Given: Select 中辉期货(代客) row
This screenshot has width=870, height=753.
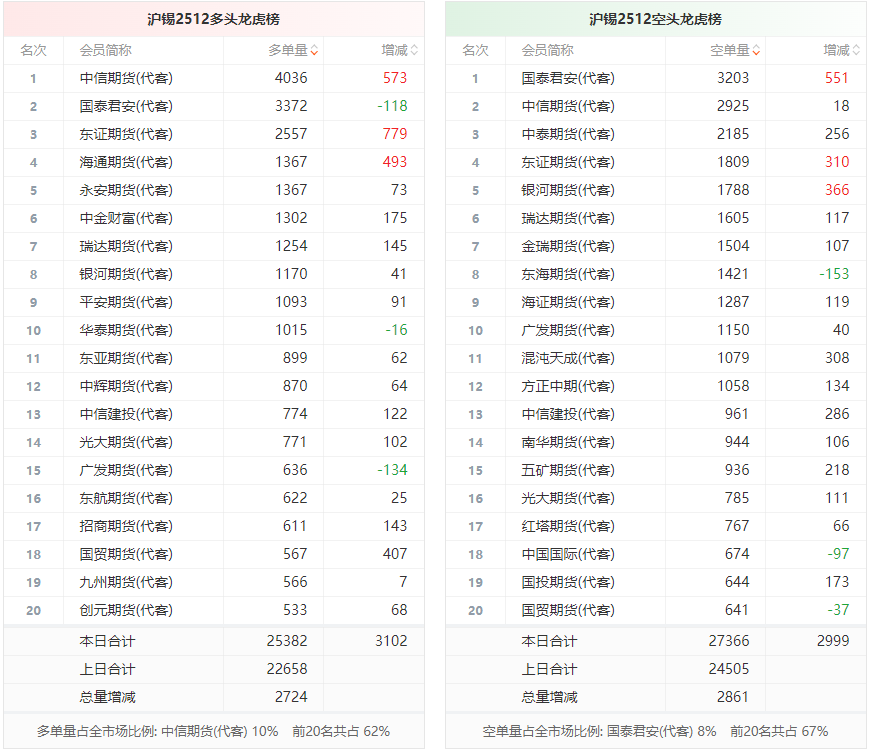Looking at the screenshot, I should tap(214, 386).
